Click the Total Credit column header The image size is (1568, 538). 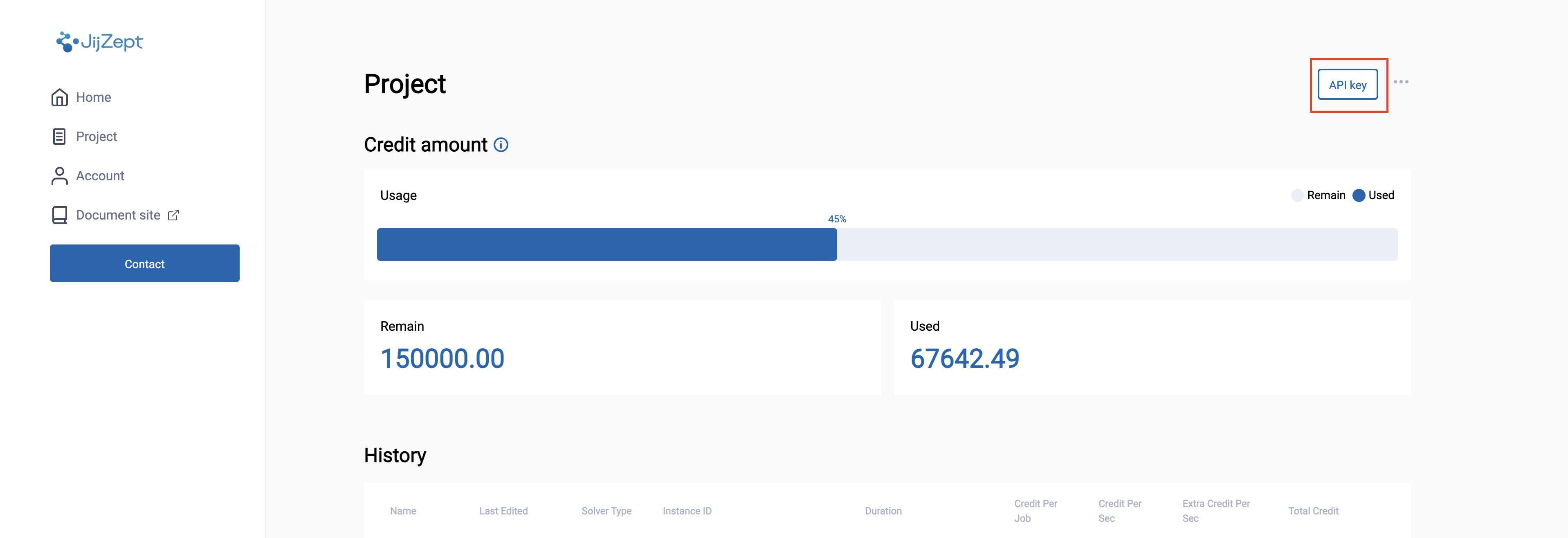click(1313, 511)
